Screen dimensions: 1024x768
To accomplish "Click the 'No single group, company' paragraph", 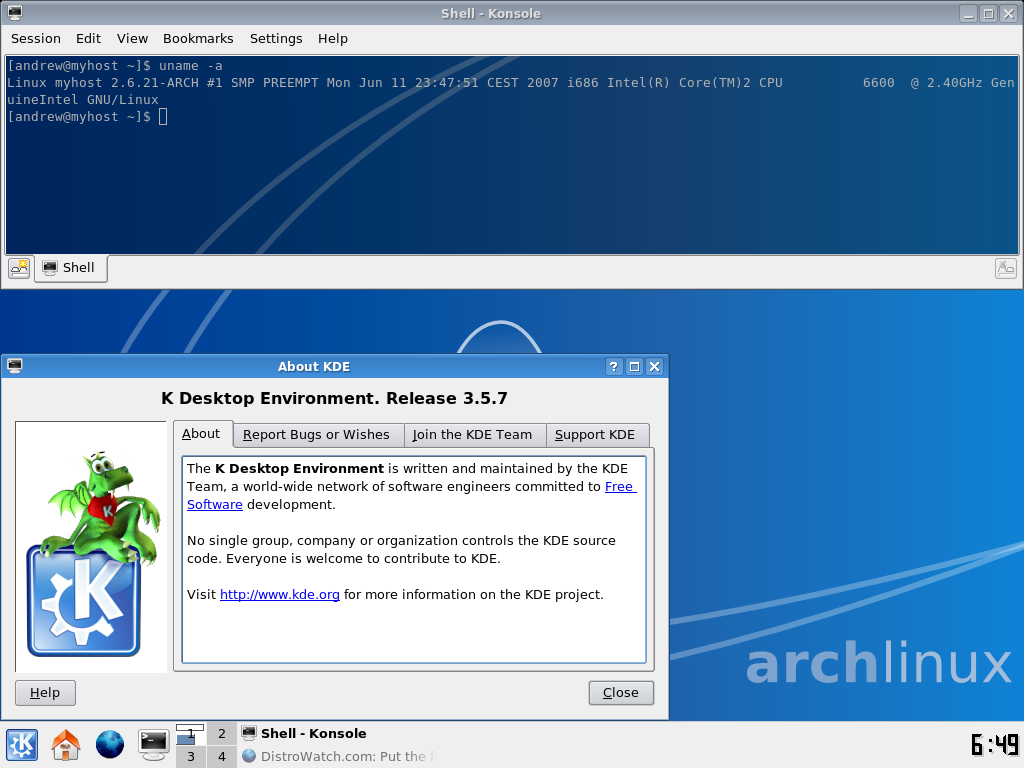I will 401,549.
